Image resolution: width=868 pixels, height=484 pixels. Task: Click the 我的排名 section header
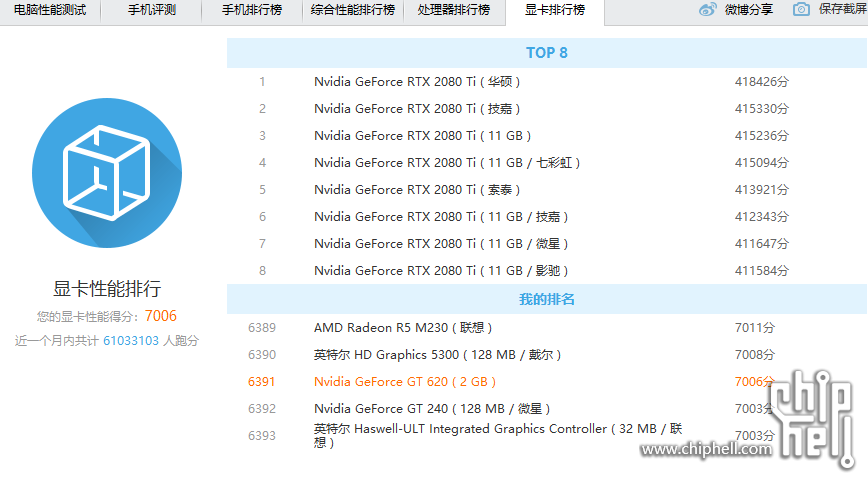(547, 300)
